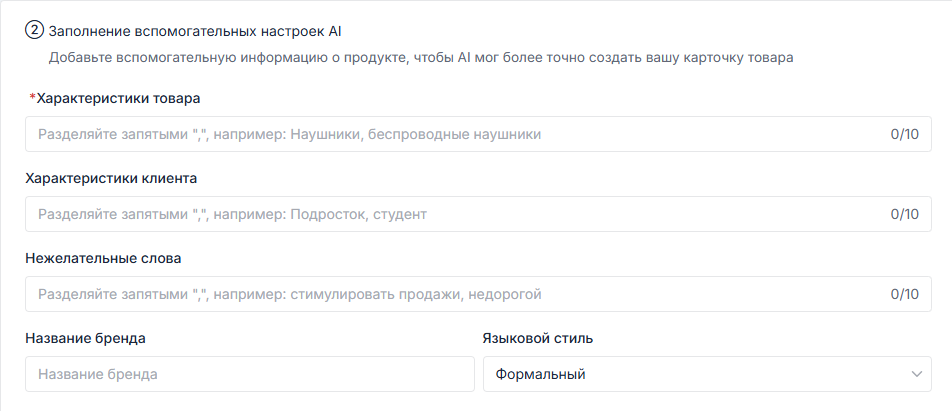
Task: Click the Подросток, студент placeholder example
Action: 359,214
